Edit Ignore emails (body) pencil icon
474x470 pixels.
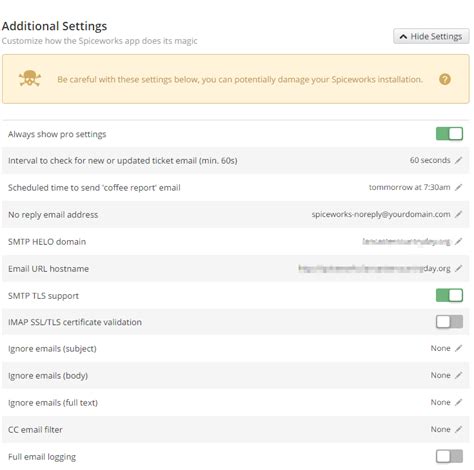click(459, 375)
